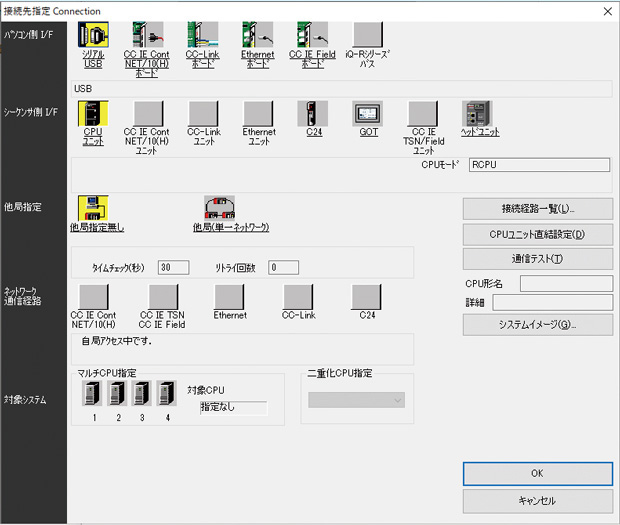Viewport: 620px width, 525px height.
Task: Open CPUユニット直結設定 button
Action: 537,234
